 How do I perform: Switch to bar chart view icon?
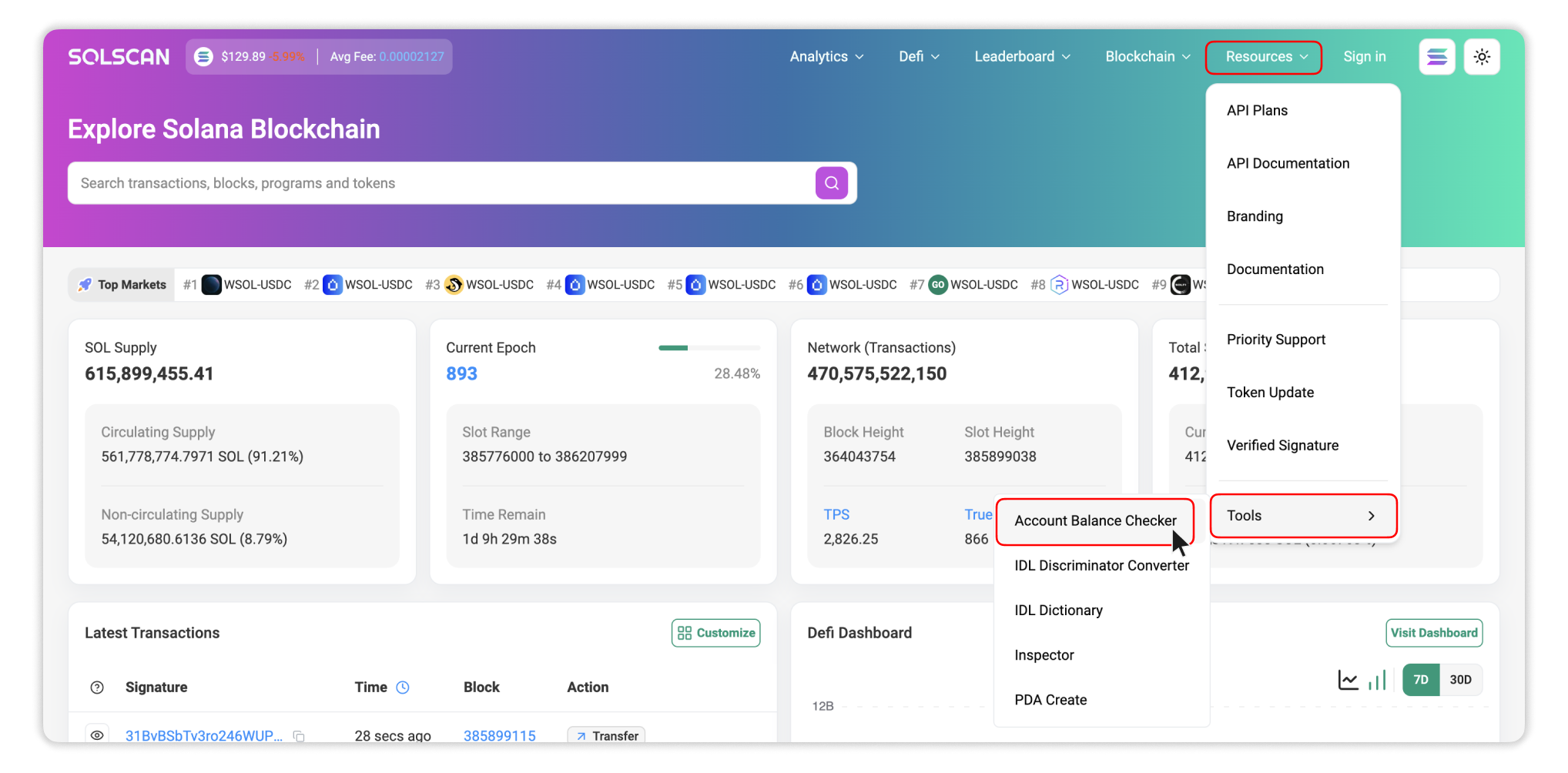pos(1377,680)
